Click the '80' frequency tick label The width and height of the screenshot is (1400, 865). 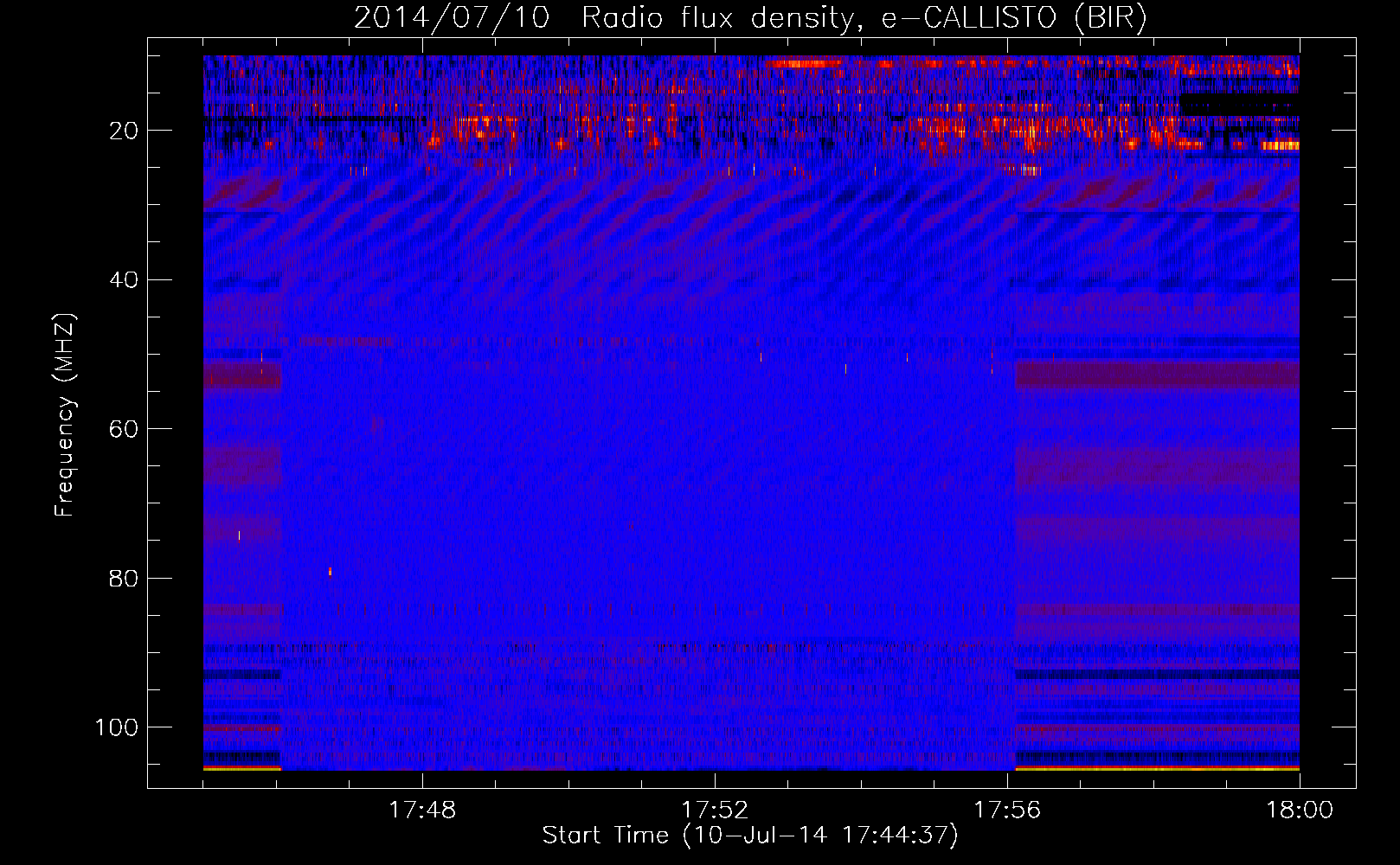(124, 578)
